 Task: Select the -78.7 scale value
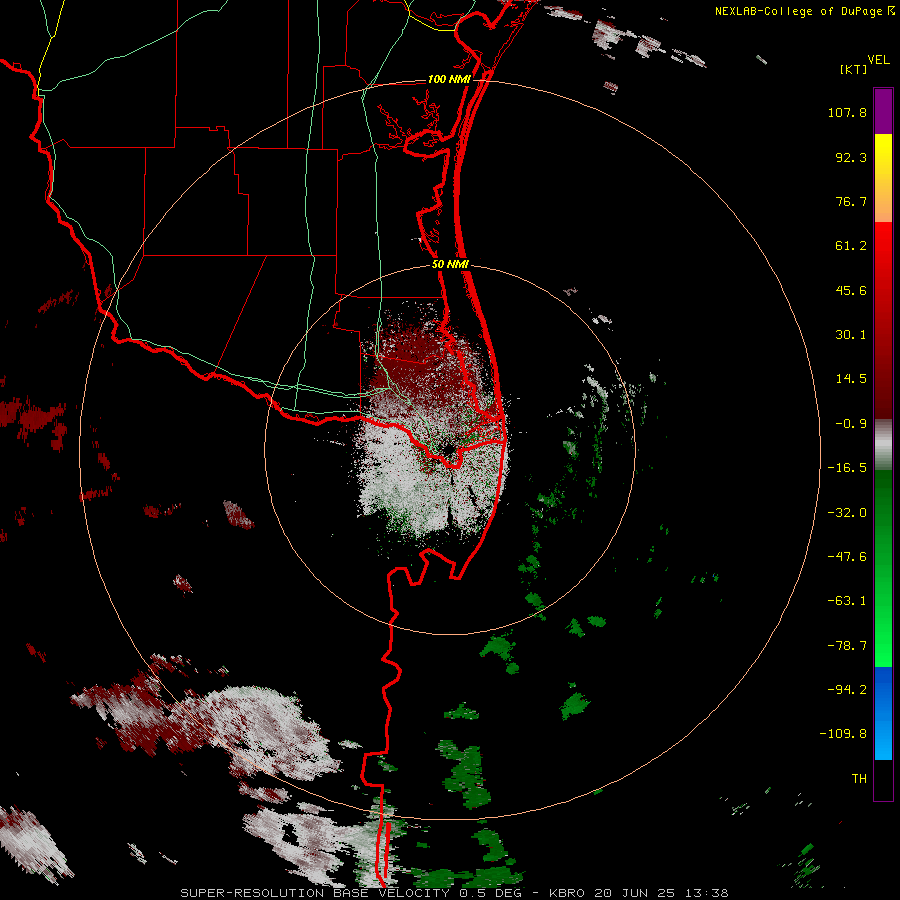847,646
